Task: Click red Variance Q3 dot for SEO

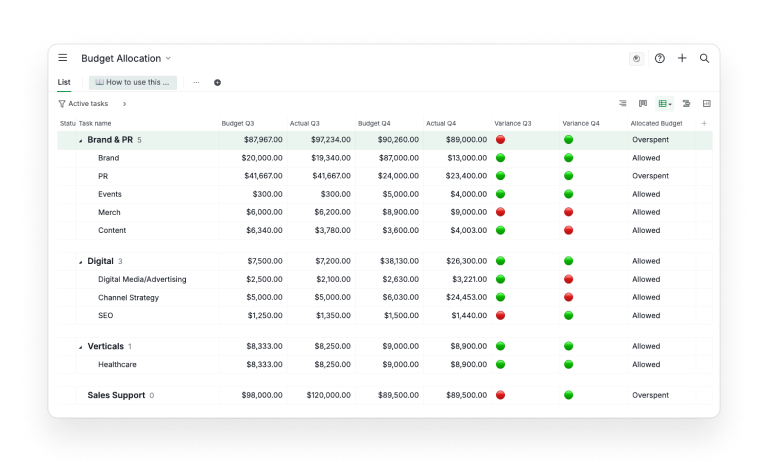Action: [x=500, y=316]
